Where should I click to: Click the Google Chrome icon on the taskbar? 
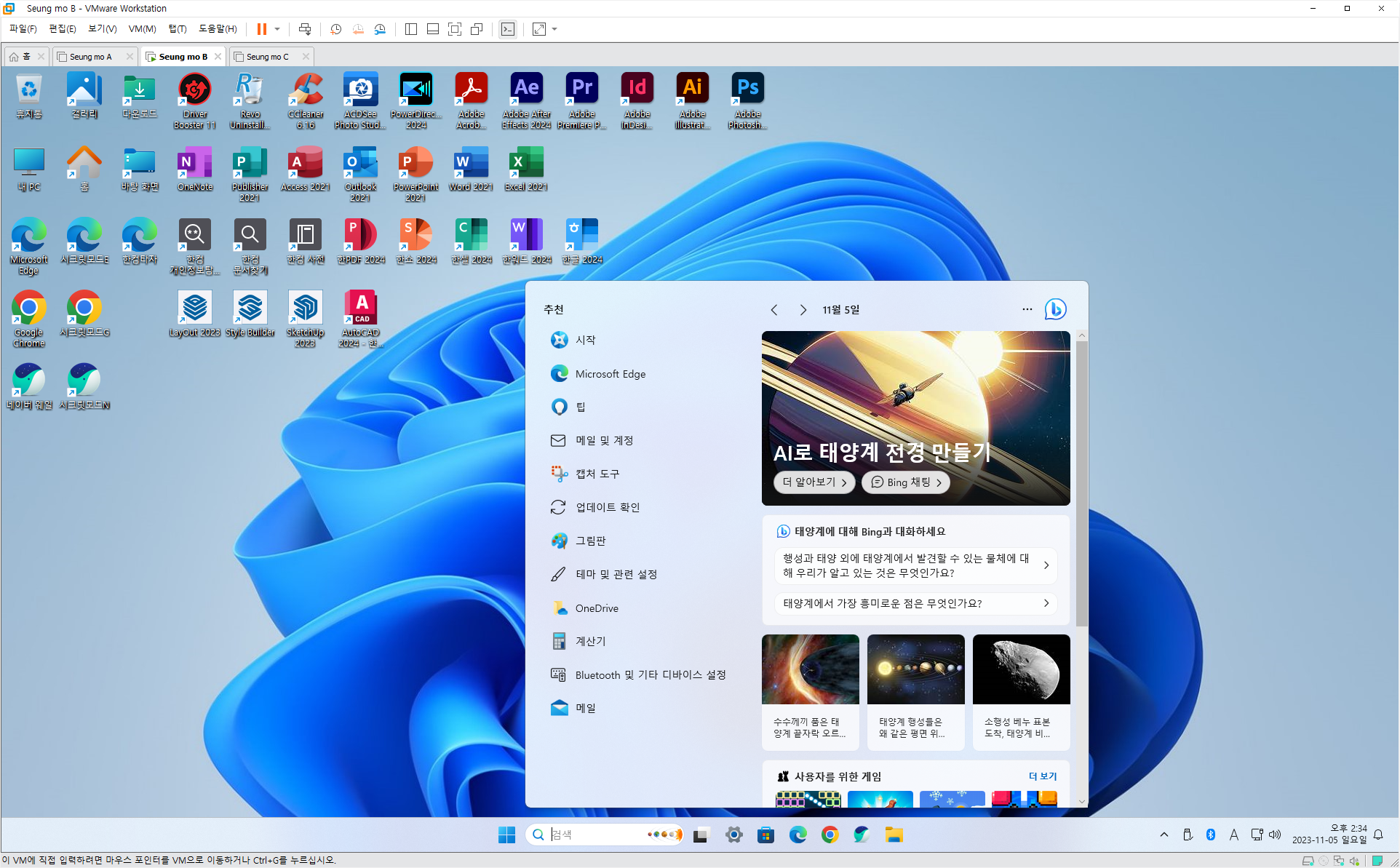pyautogui.click(x=830, y=835)
